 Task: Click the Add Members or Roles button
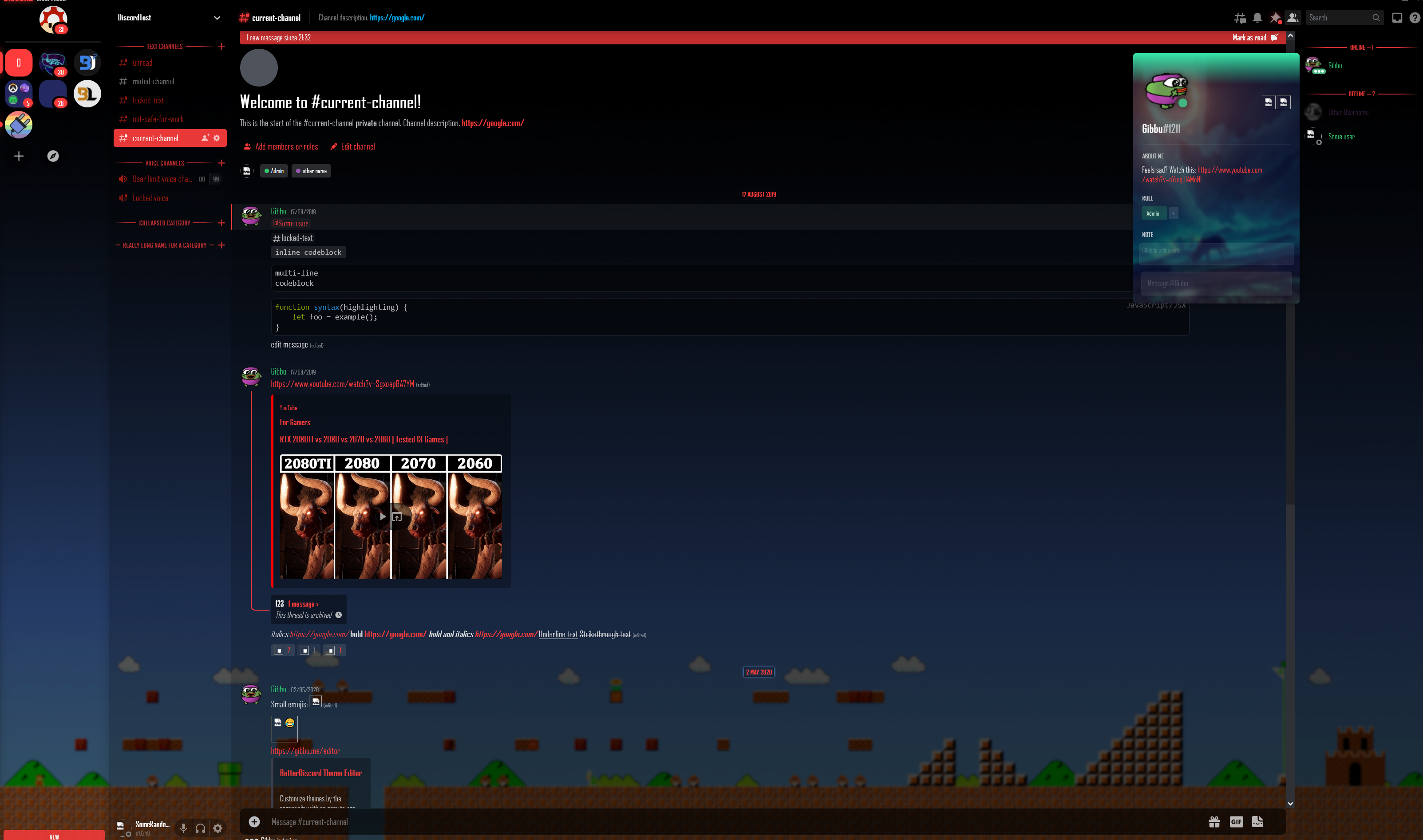[280, 147]
